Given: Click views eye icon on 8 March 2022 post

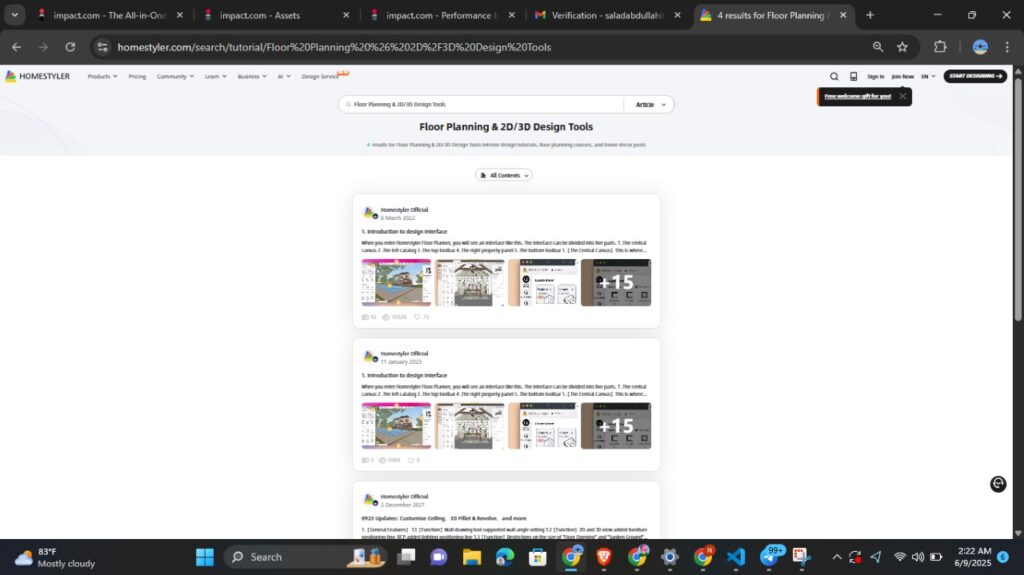Looking at the screenshot, I should pyautogui.click(x=385, y=317).
